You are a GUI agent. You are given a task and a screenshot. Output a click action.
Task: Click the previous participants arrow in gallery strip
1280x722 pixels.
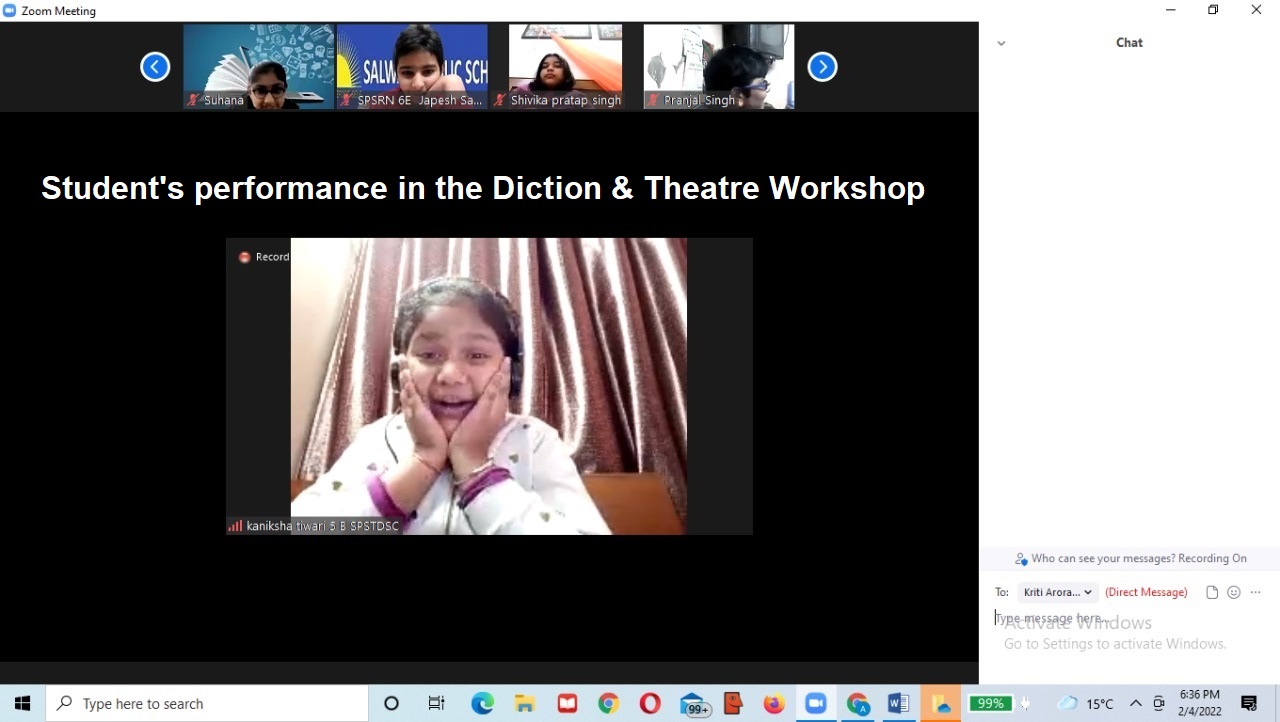pos(155,67)
